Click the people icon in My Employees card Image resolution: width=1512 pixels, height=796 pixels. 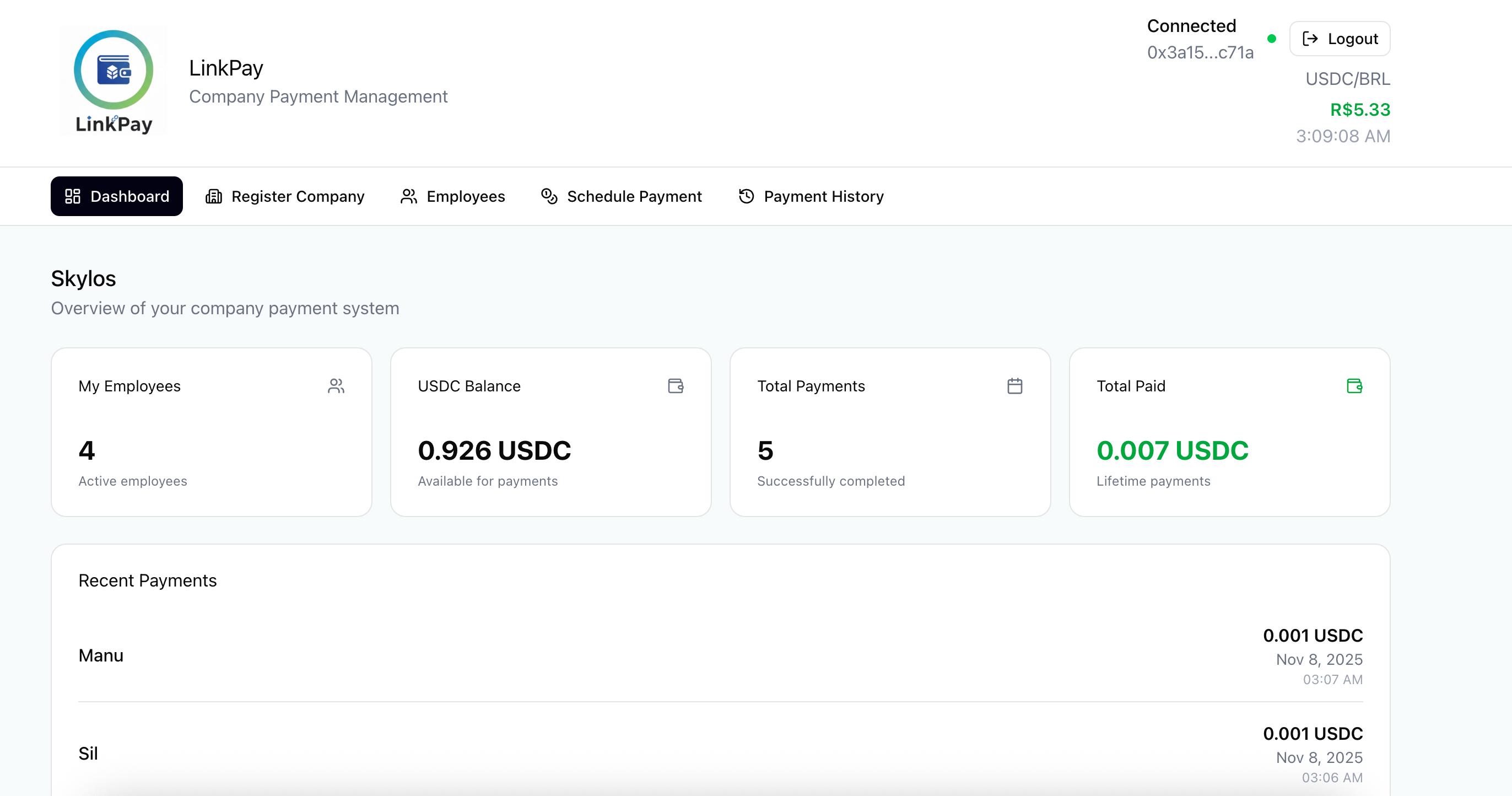click(336, 386)
